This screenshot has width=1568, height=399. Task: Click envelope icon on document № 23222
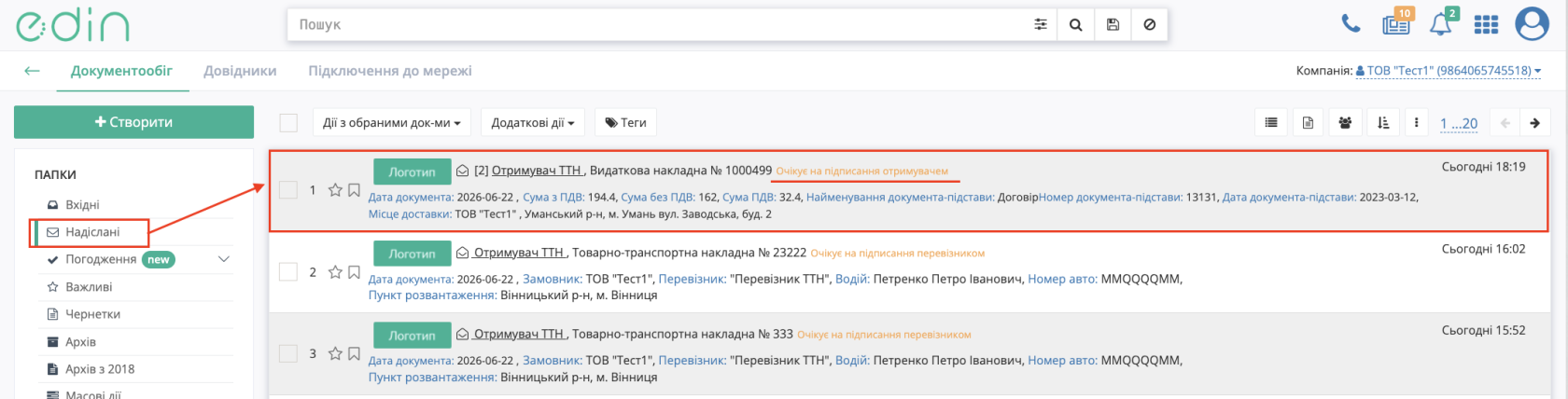(x=462, y=253)
